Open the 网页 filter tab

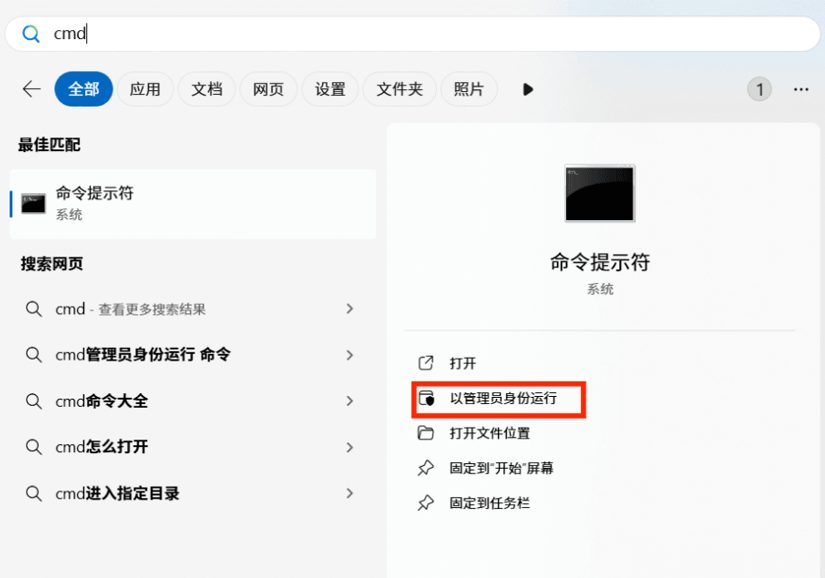268,89
